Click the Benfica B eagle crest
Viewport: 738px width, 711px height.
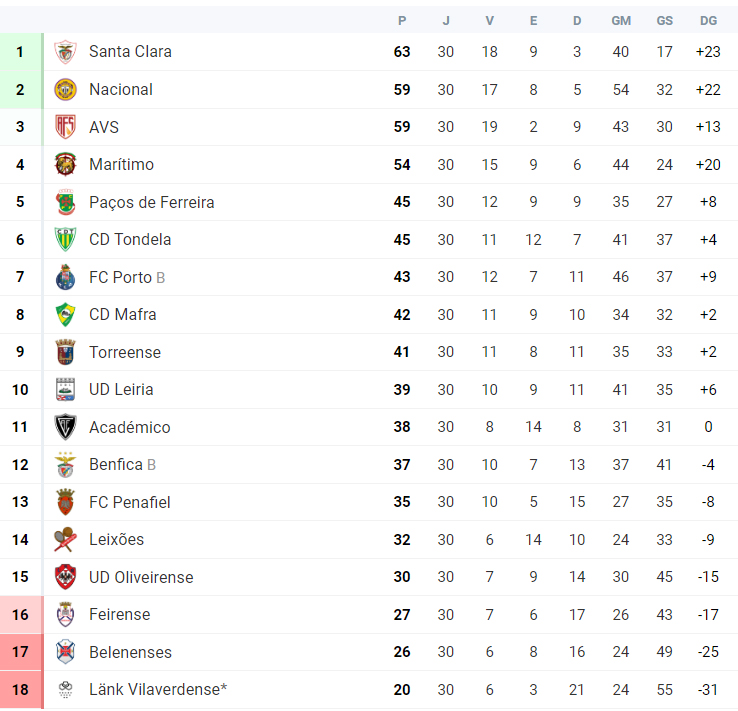[65, 464]
